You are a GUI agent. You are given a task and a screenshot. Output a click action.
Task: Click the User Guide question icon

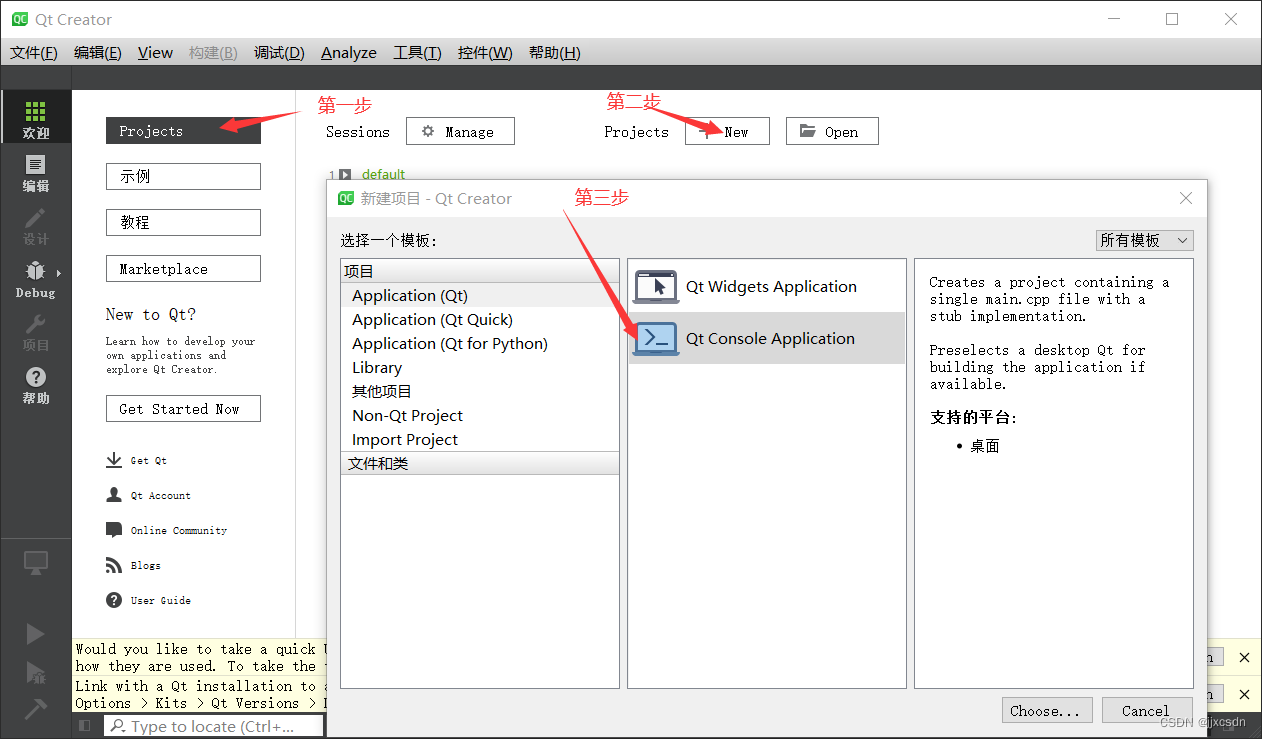(x=114, y=600)
